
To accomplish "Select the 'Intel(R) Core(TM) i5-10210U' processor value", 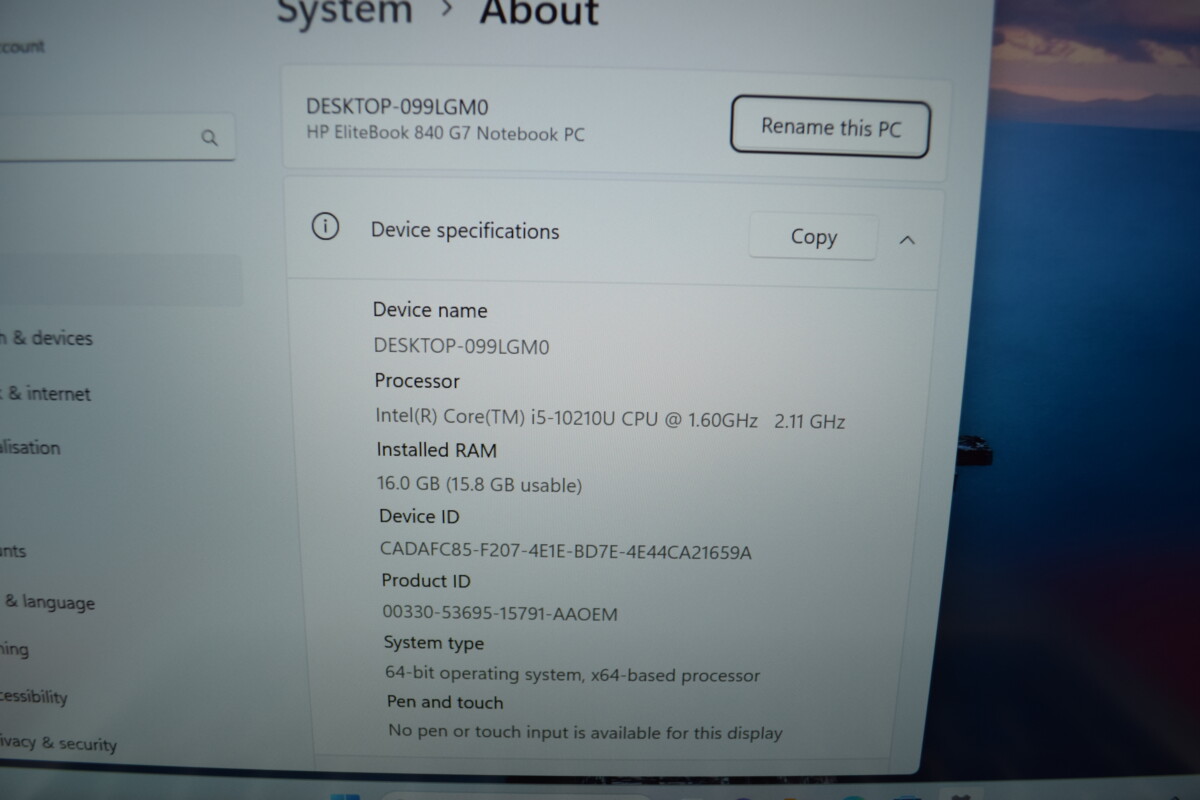I will pyautogui.click(x=610, y=419).
